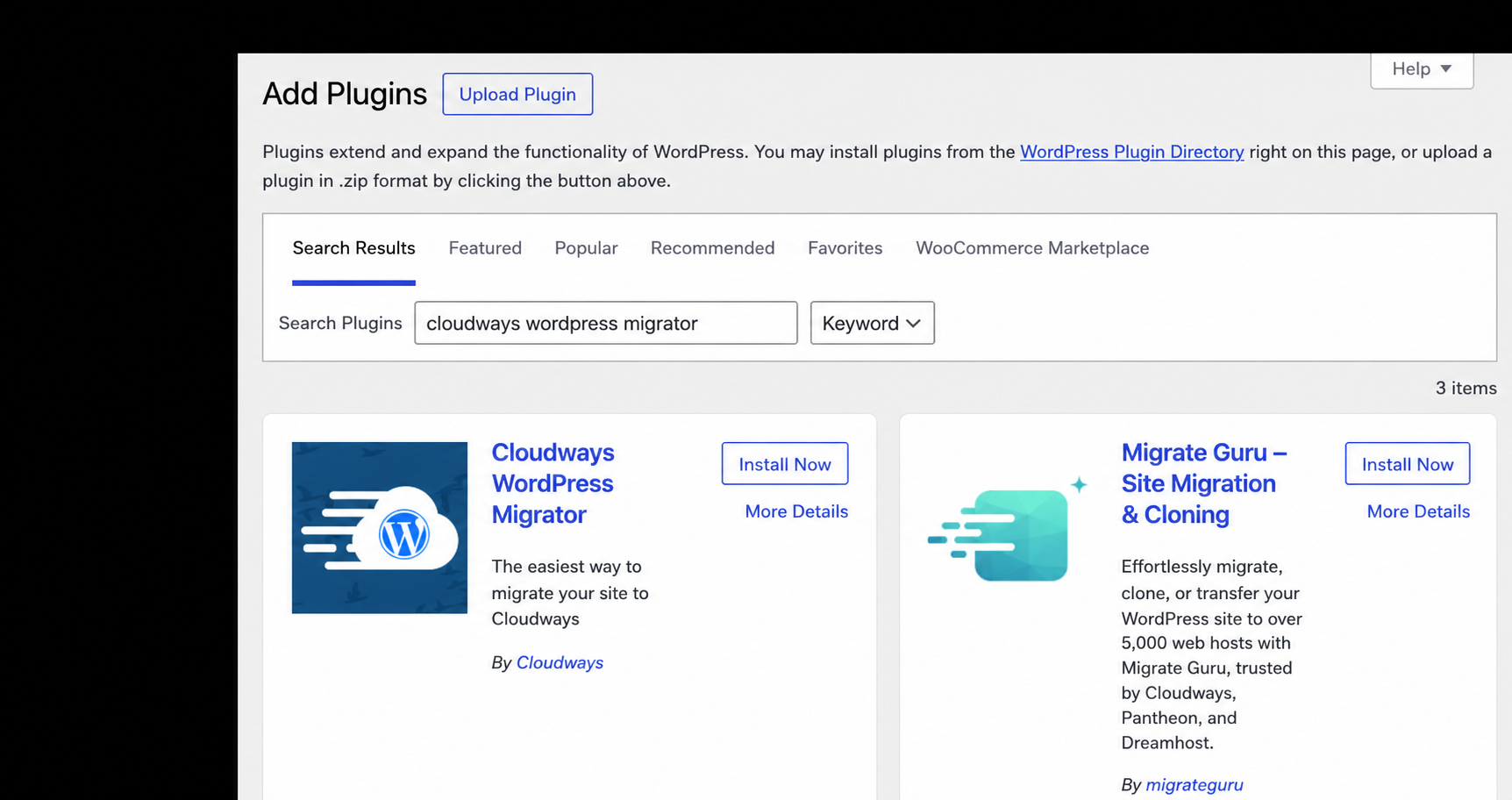This screenshot has width=1512, height=800.
Task: Open the Keyword search-type dropdown
Action: click(872, 323)
